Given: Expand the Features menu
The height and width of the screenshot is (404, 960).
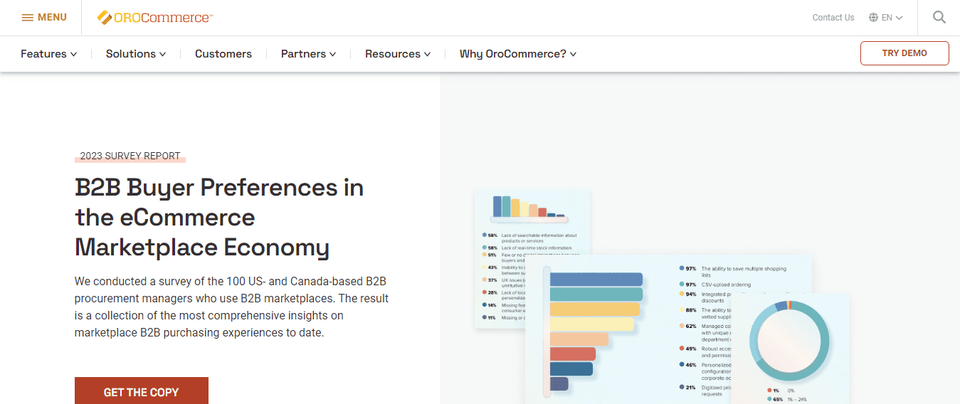Looking at the screenshot, I should tap(49, 54).
